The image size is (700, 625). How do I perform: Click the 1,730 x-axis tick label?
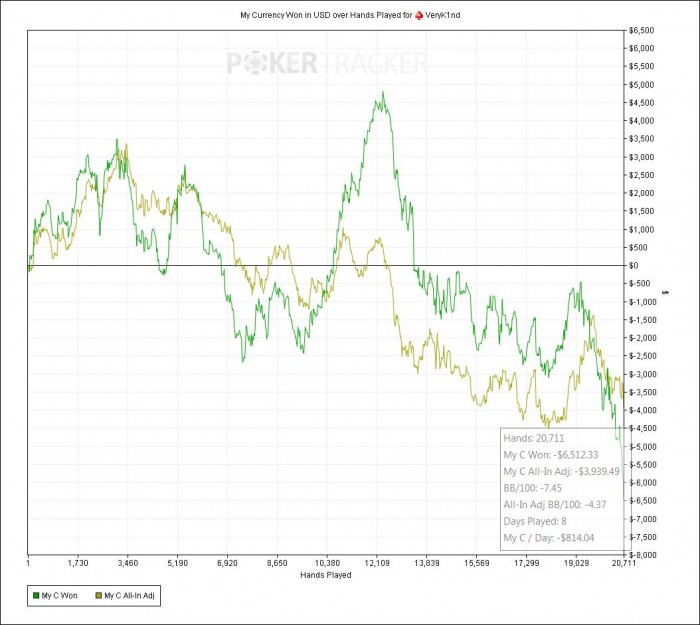tap(78, 563)
